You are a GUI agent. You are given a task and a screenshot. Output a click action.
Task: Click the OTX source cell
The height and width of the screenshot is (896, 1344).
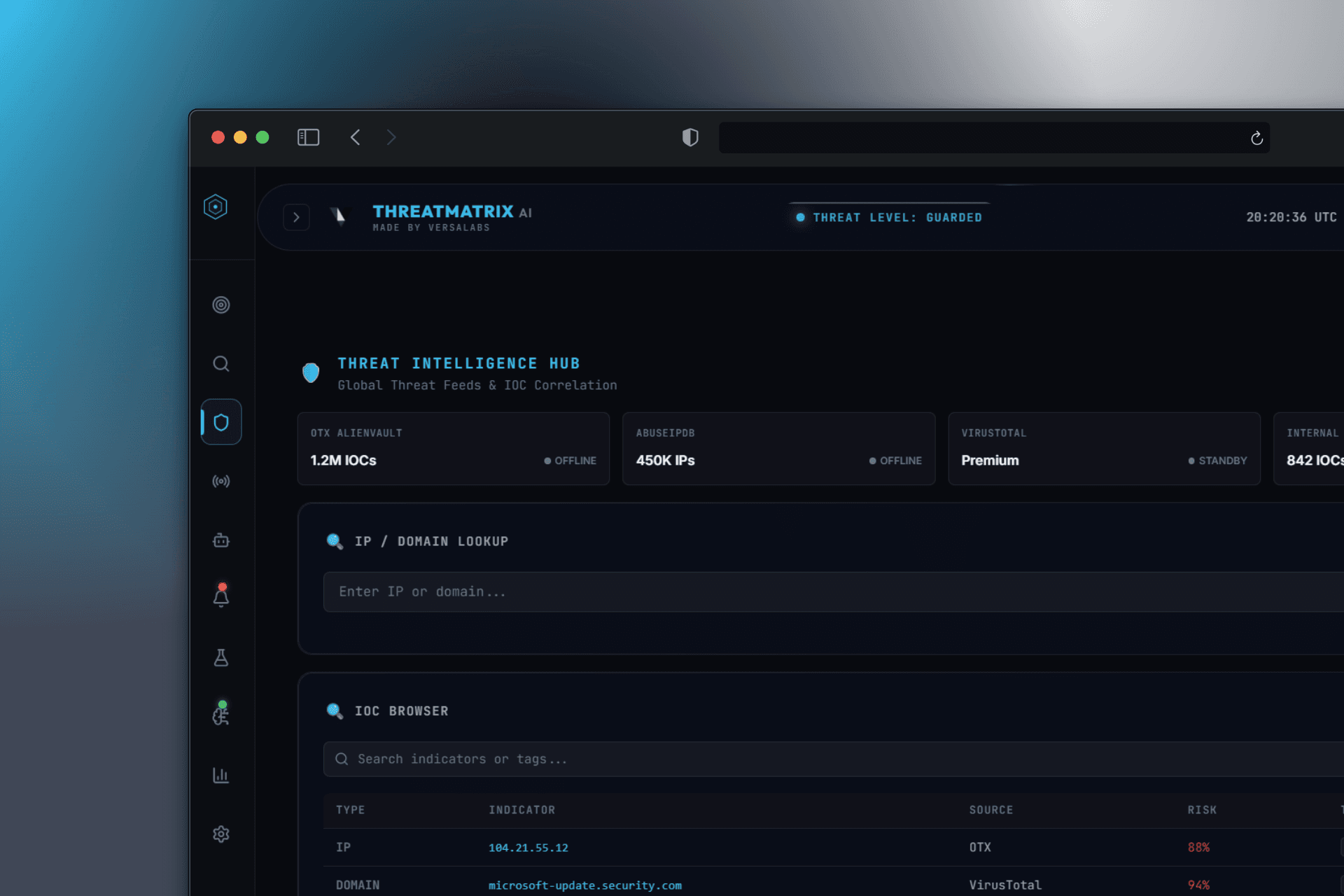coord(980,848)
